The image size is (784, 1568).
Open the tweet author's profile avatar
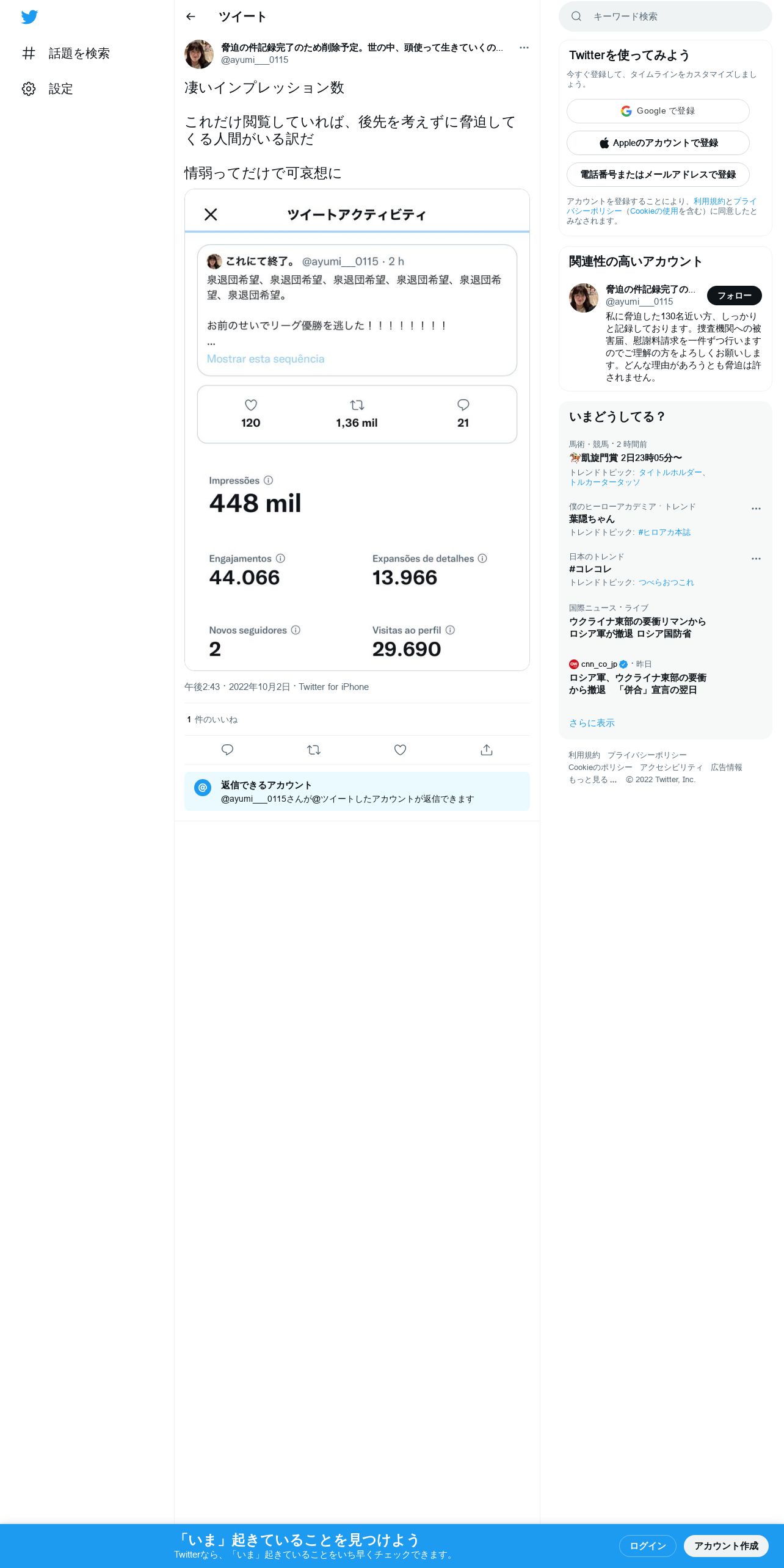(x=199, y=54)
